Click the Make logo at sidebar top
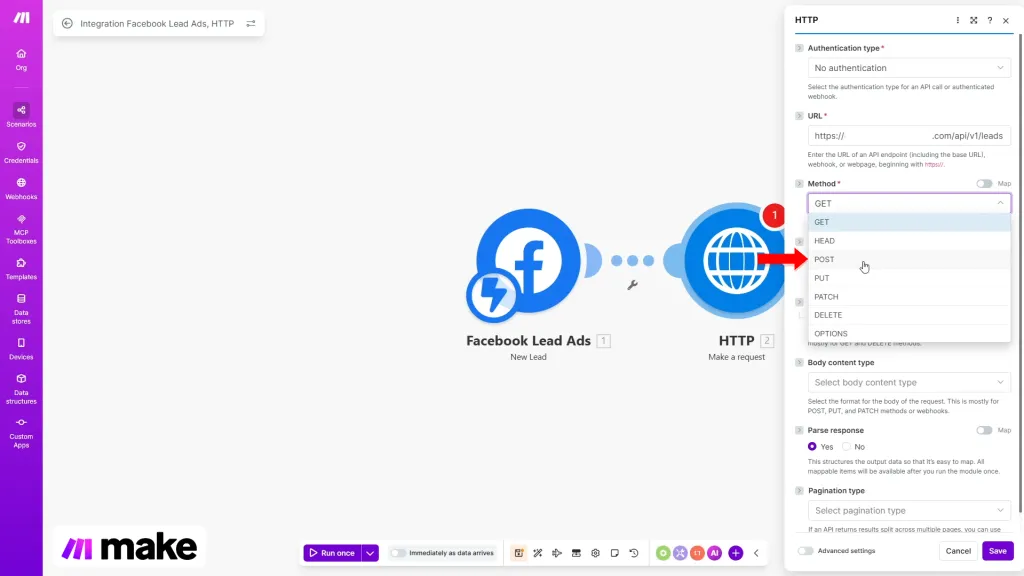 pyautogui.click(x=22, y=18)
